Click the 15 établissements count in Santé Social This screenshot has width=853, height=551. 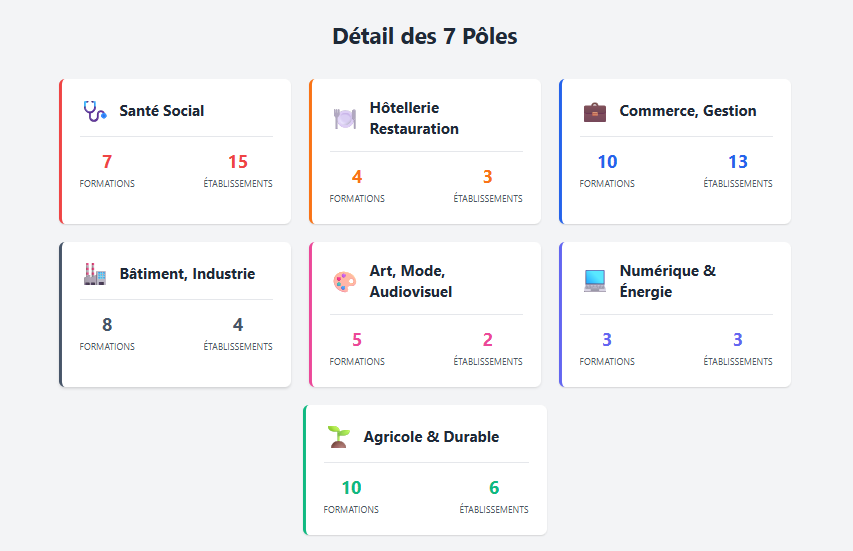click(238, 162)
